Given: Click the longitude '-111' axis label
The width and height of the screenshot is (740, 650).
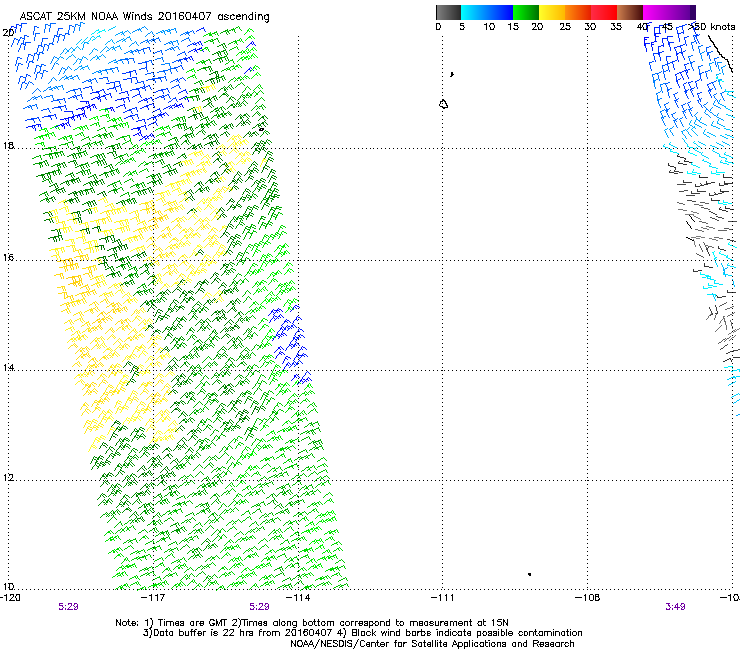Looking at the screenshot, I should [443, 598].
